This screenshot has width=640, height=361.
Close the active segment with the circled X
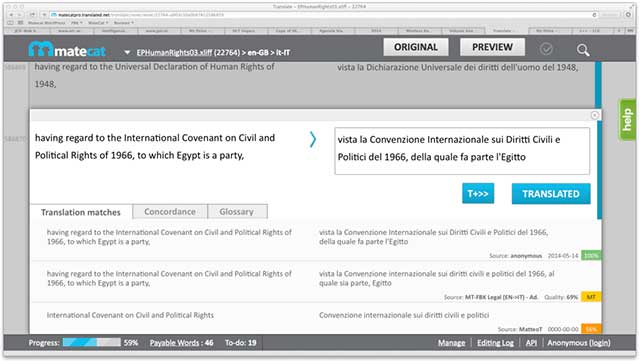pyautogui.click(x=594, y=116)
